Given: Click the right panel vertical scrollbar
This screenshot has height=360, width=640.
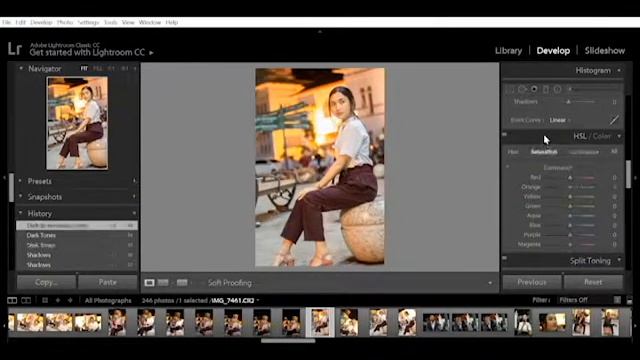Looking at the screenshot, I should coord(629,174).
